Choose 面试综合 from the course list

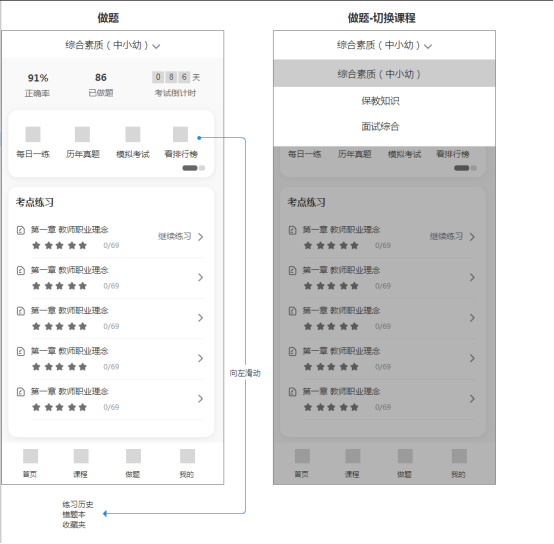[380, 126]
